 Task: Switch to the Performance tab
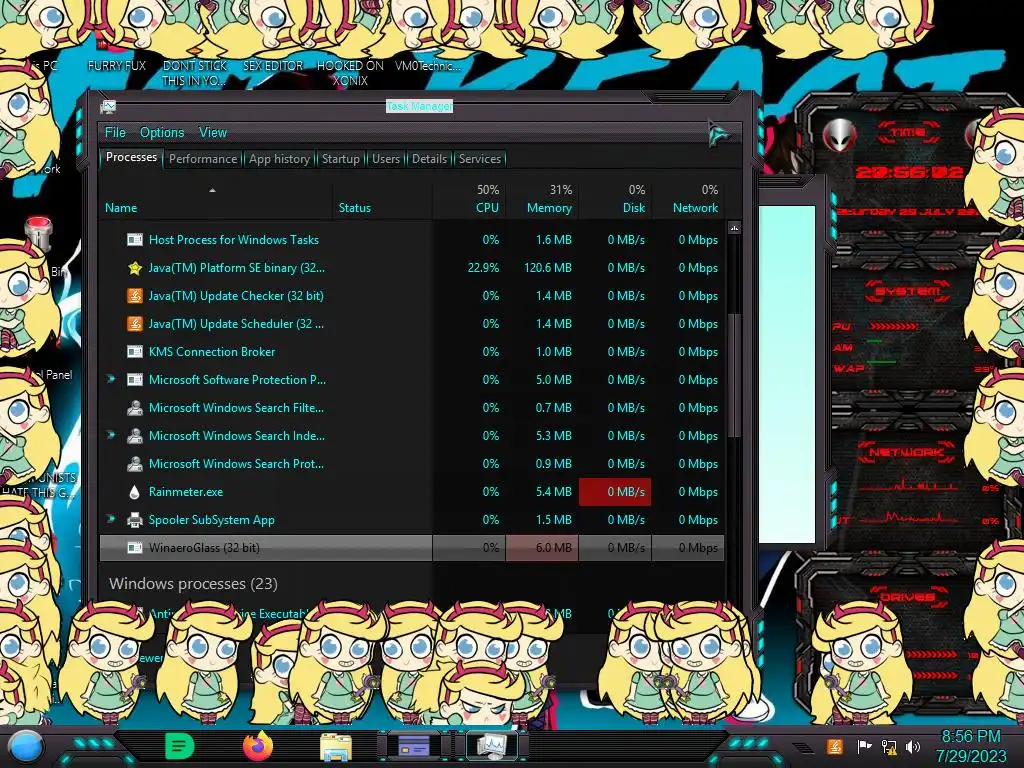click(203, 159)
